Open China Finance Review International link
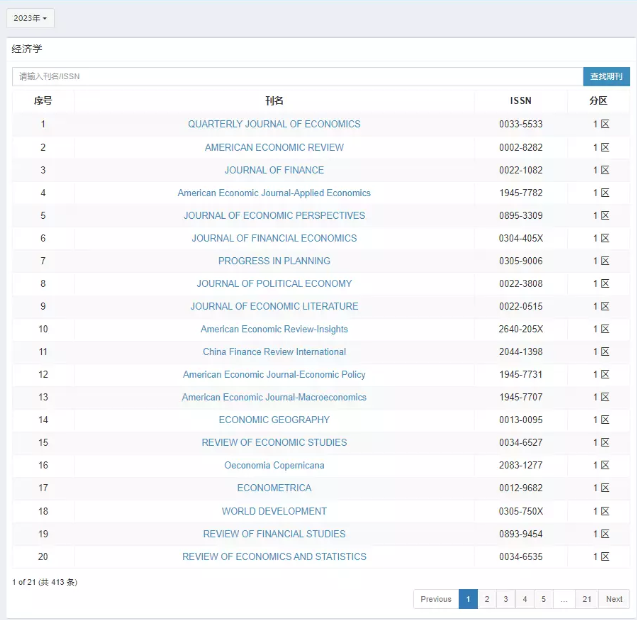 pyautogui.click(x=274, y=352)
